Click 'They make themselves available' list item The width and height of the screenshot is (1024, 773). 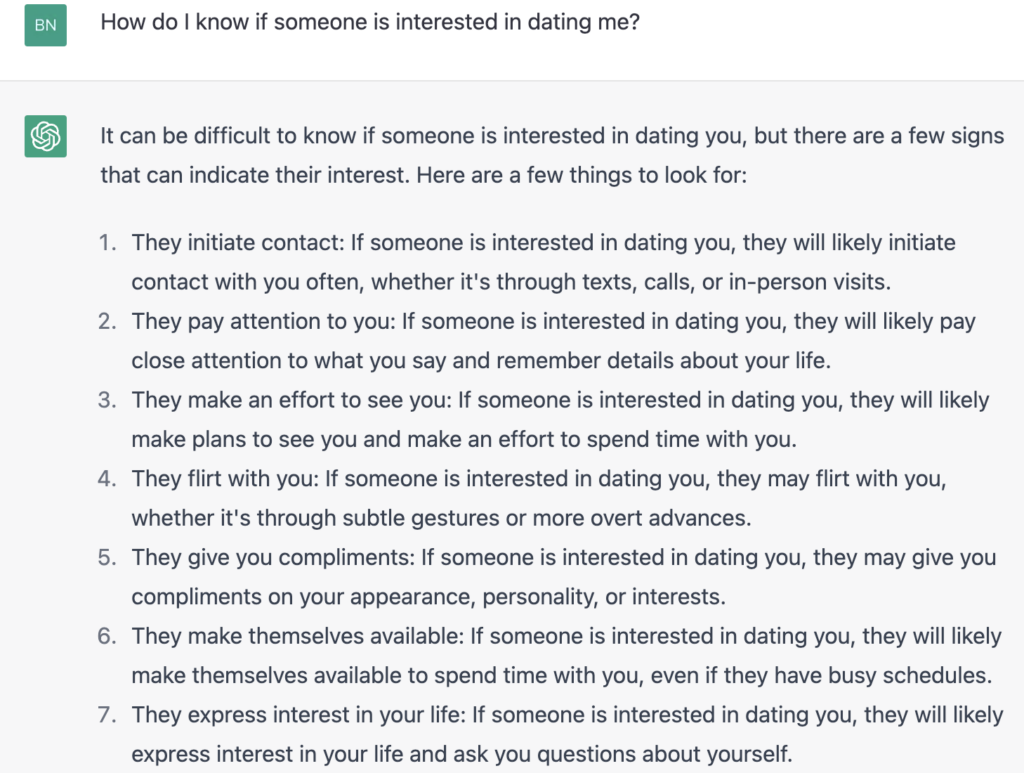566,655
